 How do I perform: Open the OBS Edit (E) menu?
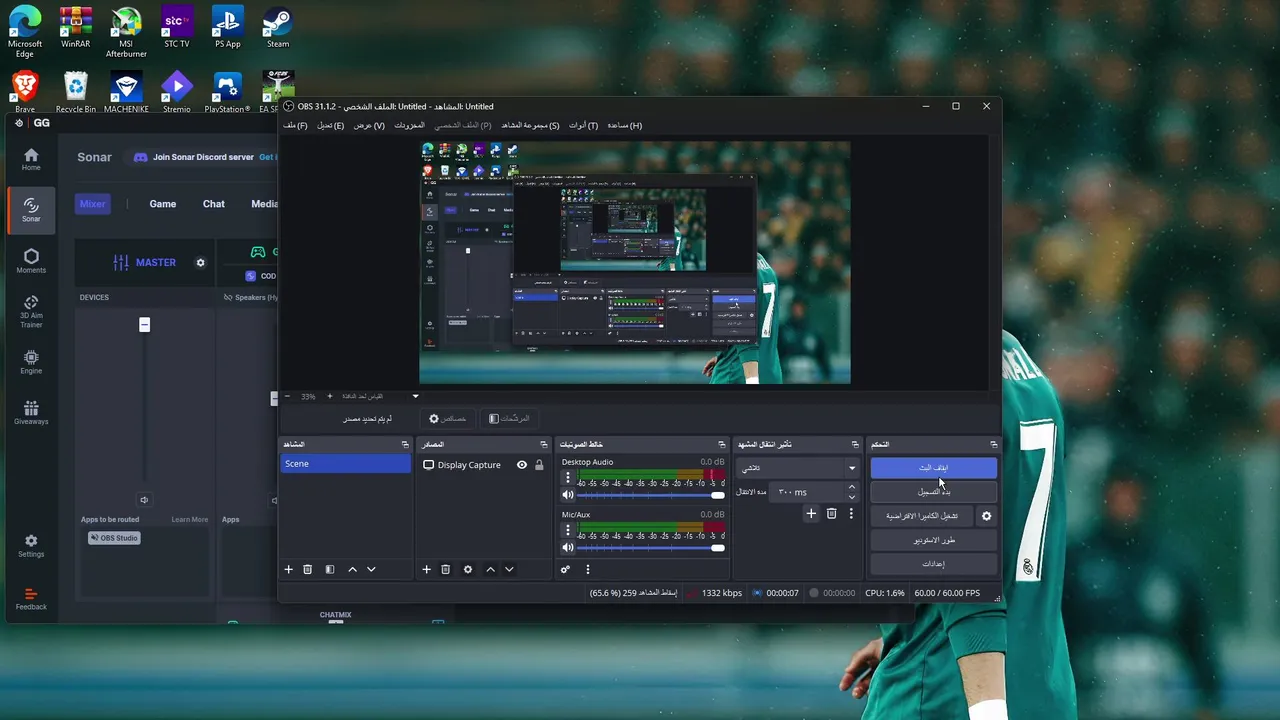coord(330,125)
